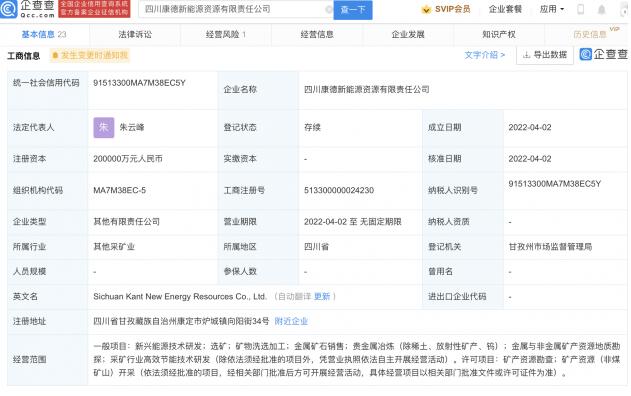Viewport: 631px width, 396px height.
Task: Select registration number 513300000024230
Action: pos(339,190)
